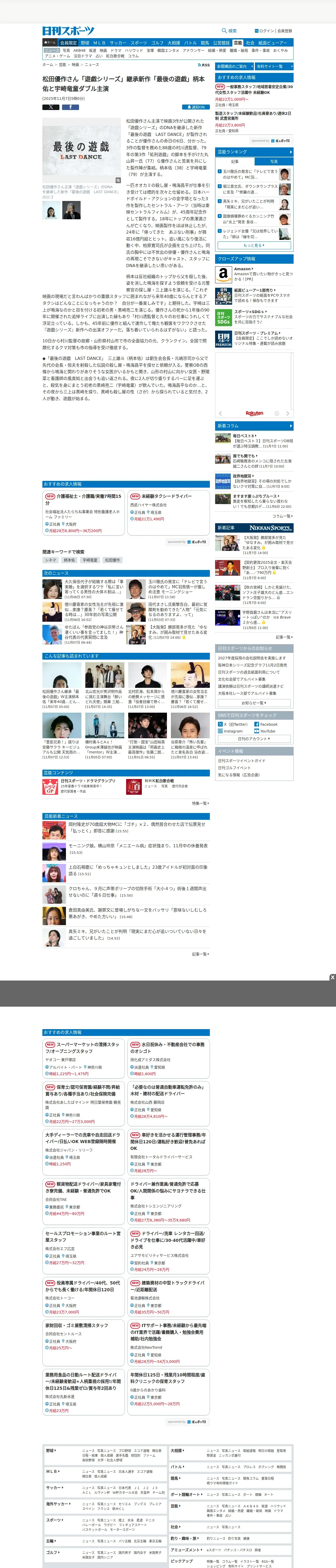Go to the home icon tab
The height and width of the screenshot is (1568, 336).
pos(50,43)
